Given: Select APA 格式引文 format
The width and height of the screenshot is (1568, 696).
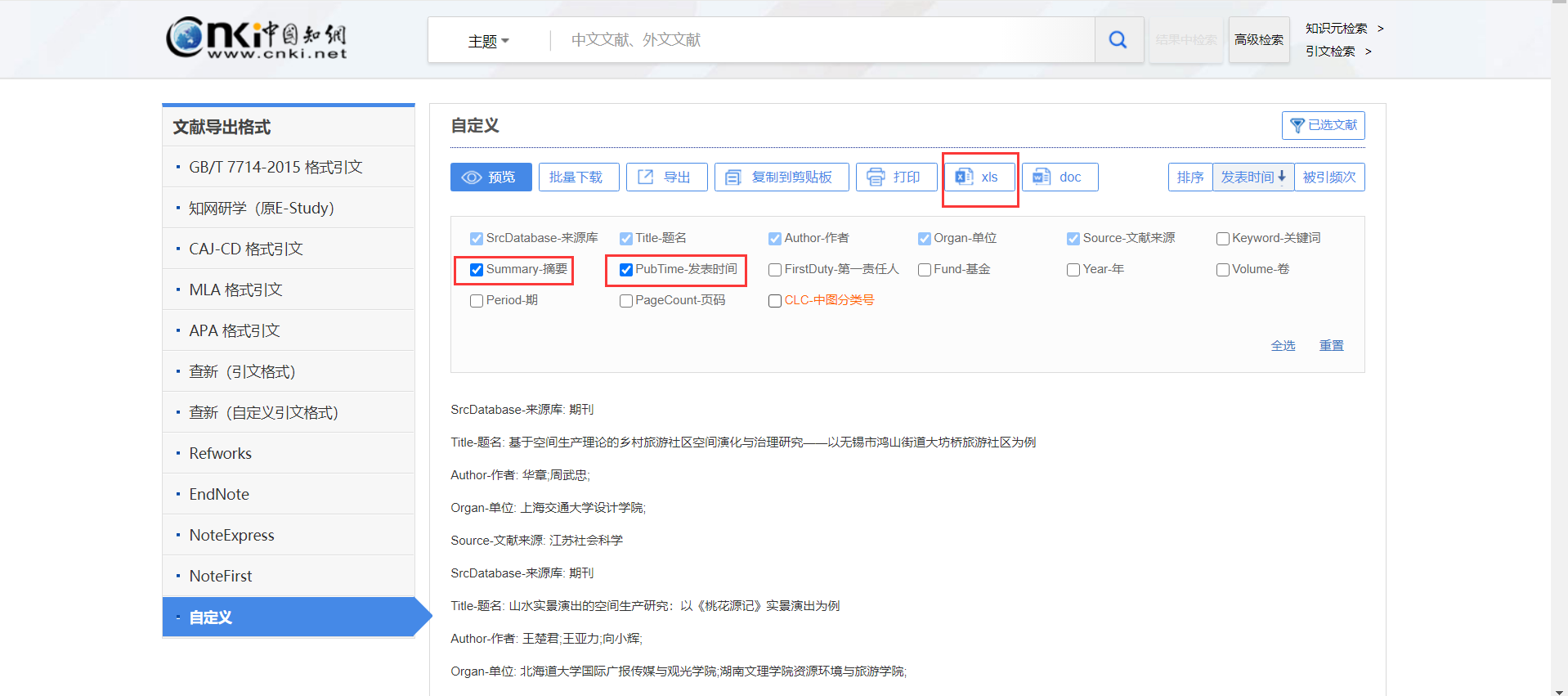Looking at the screenshot, I should click(x=289, y=330).
